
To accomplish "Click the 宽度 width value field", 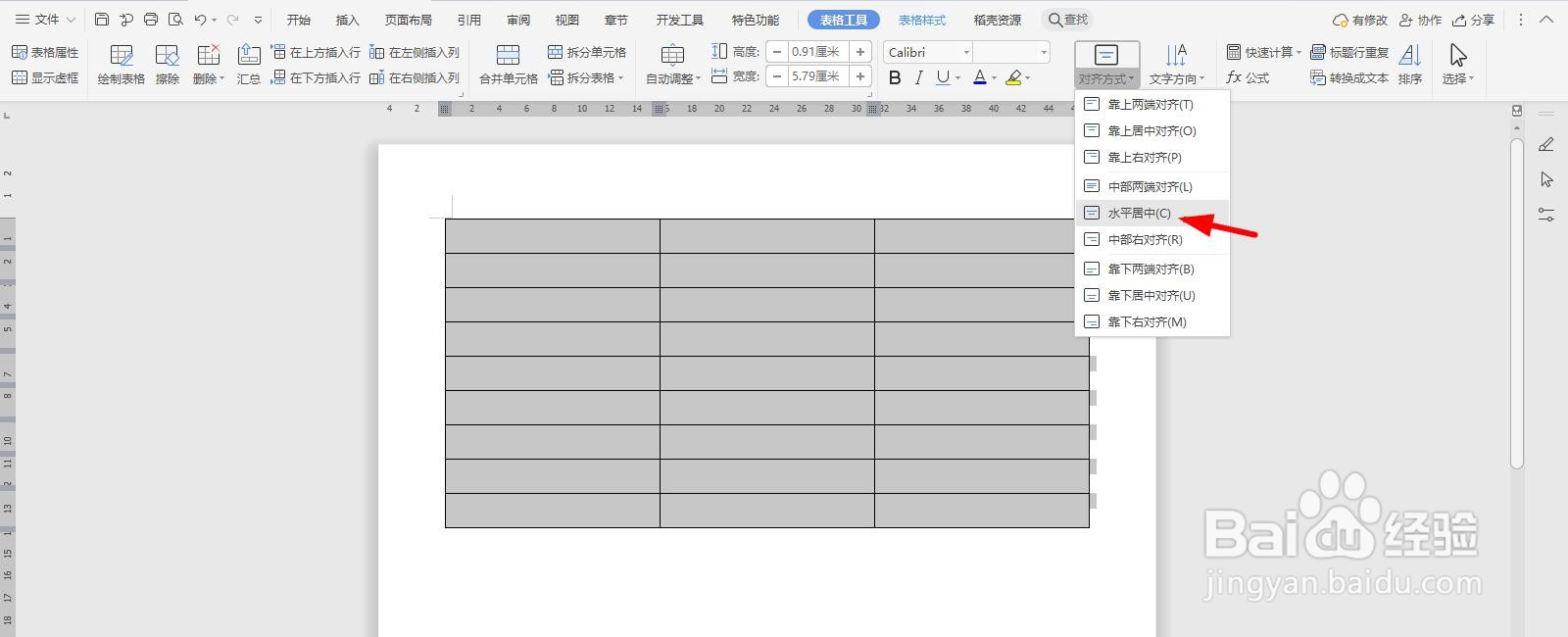I will [x=818, y=76].
